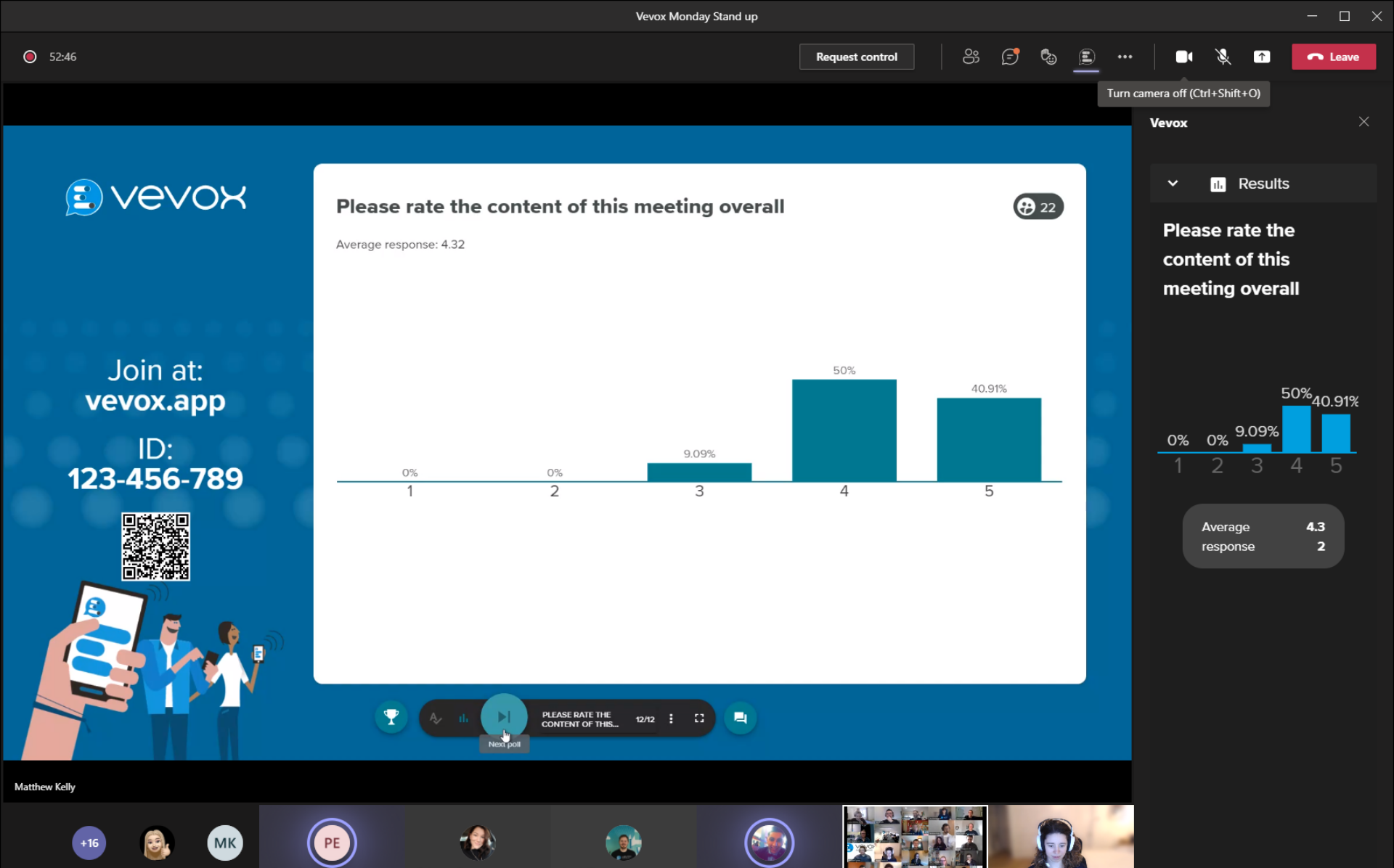The image size is (1394, 868).
Task: Collapse the Results section chevron
Action: click(x=1173, y=184)
